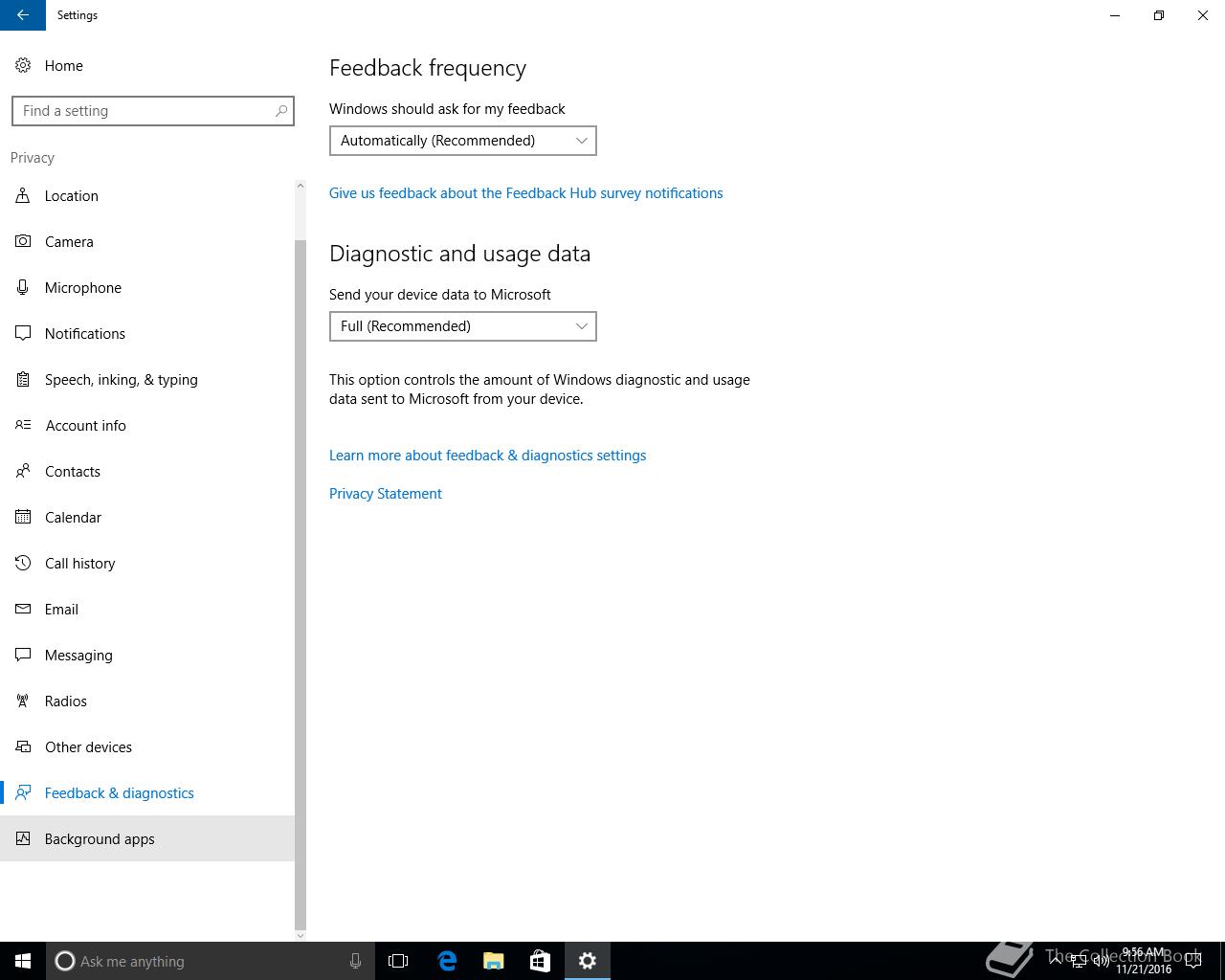The width and height of the screenshot is (1225, 980).
Task: Launch Microsoft Edge from the taskbar
Action: tap(447, 961)
